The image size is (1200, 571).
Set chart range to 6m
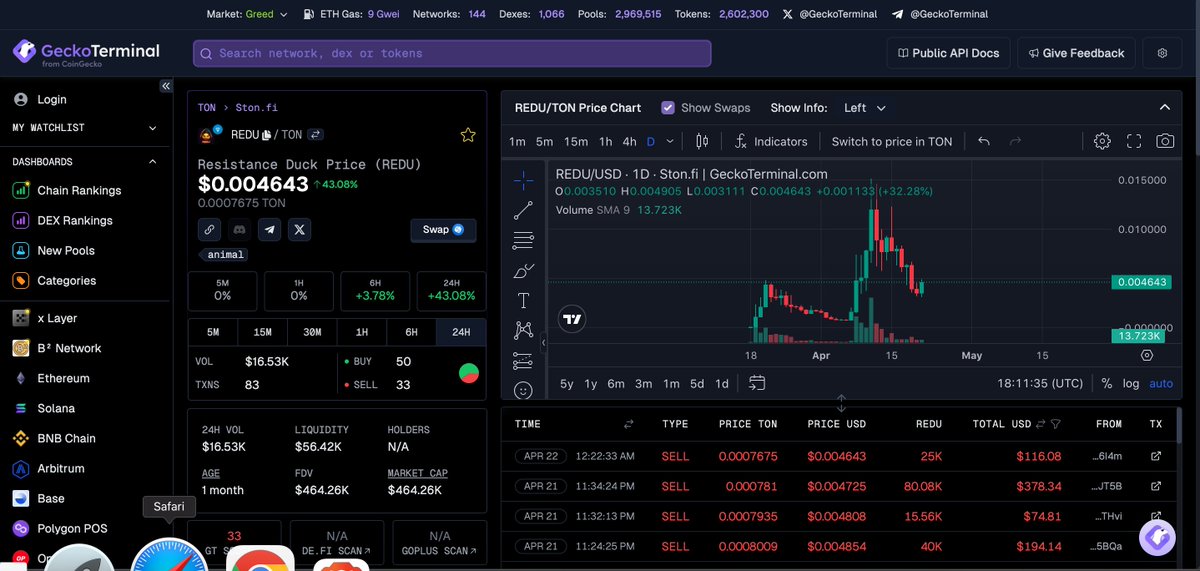(616, 384)
